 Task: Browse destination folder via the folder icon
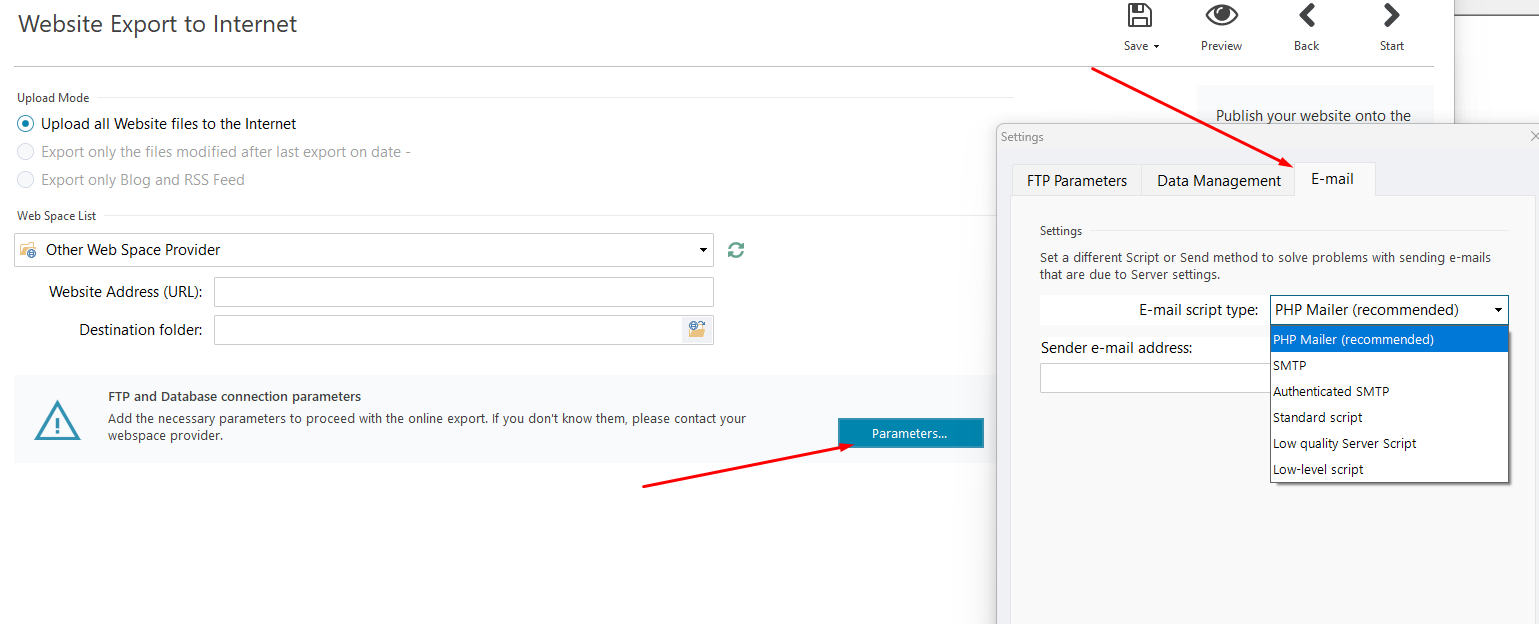click(697, 329)
